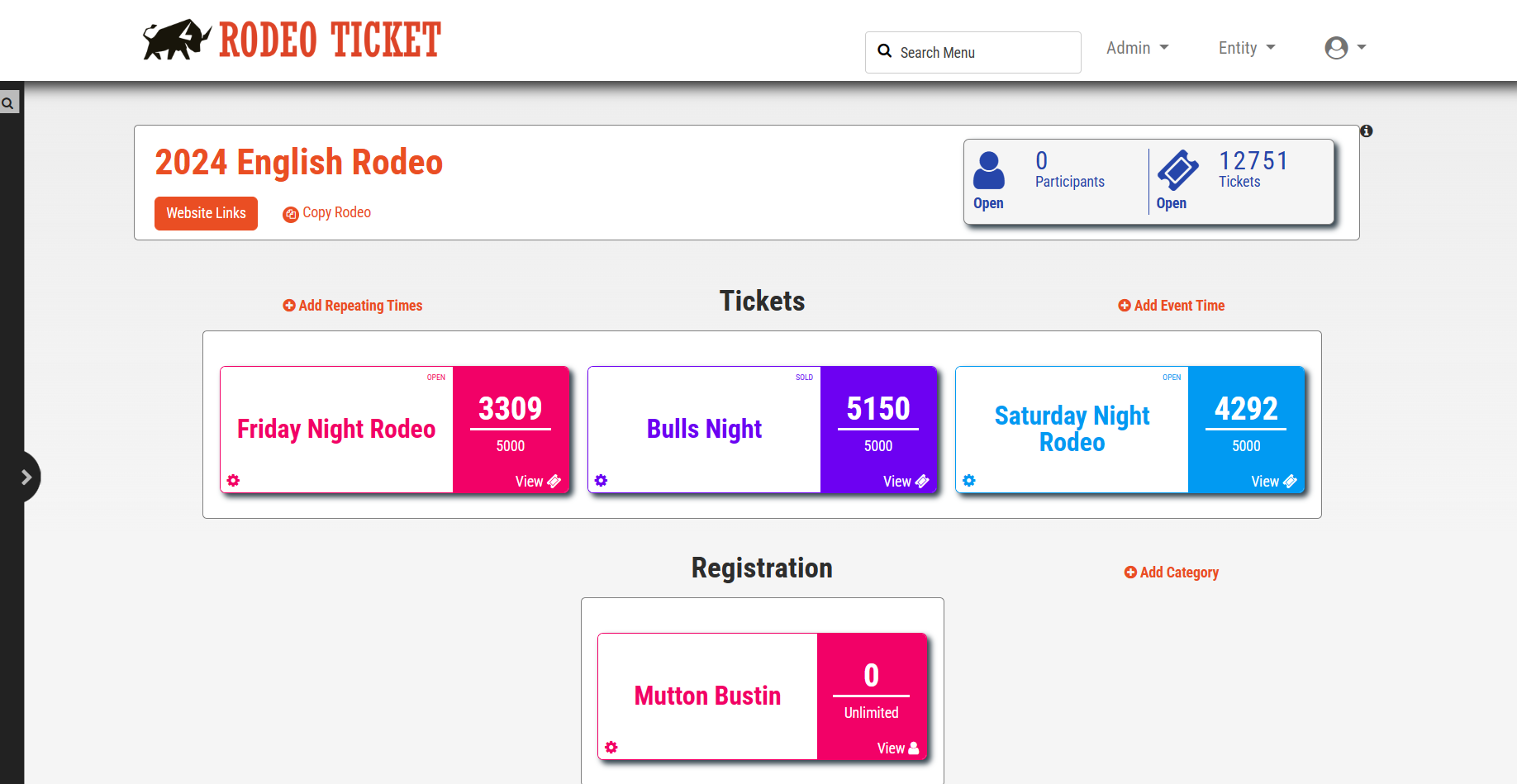This screenshot has width=1517, height=784.
Task: Expand the left sidebar chevron
Action: pos(27,477)
